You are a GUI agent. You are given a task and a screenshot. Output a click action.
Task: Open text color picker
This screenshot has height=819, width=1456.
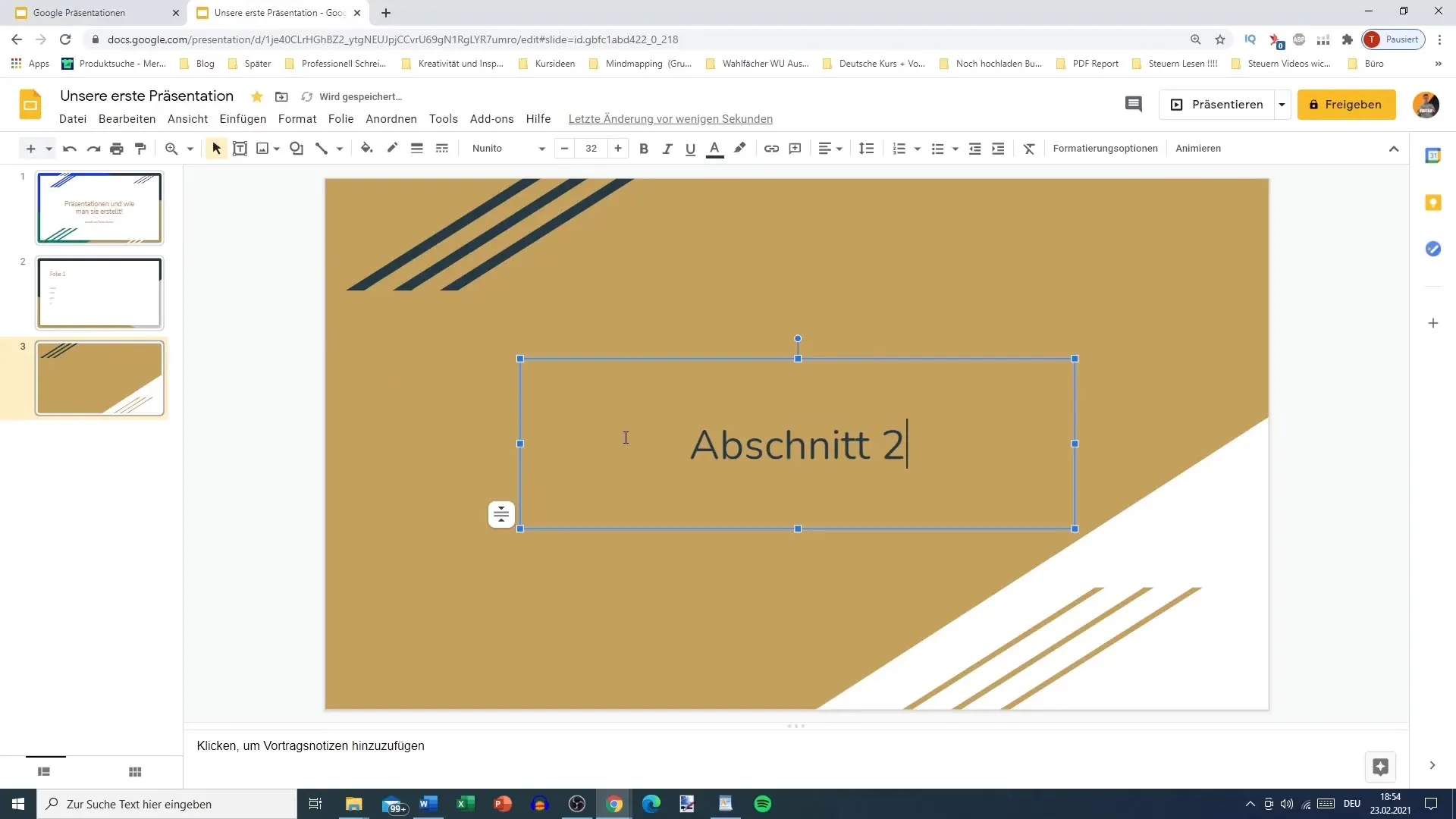(714, 149)
